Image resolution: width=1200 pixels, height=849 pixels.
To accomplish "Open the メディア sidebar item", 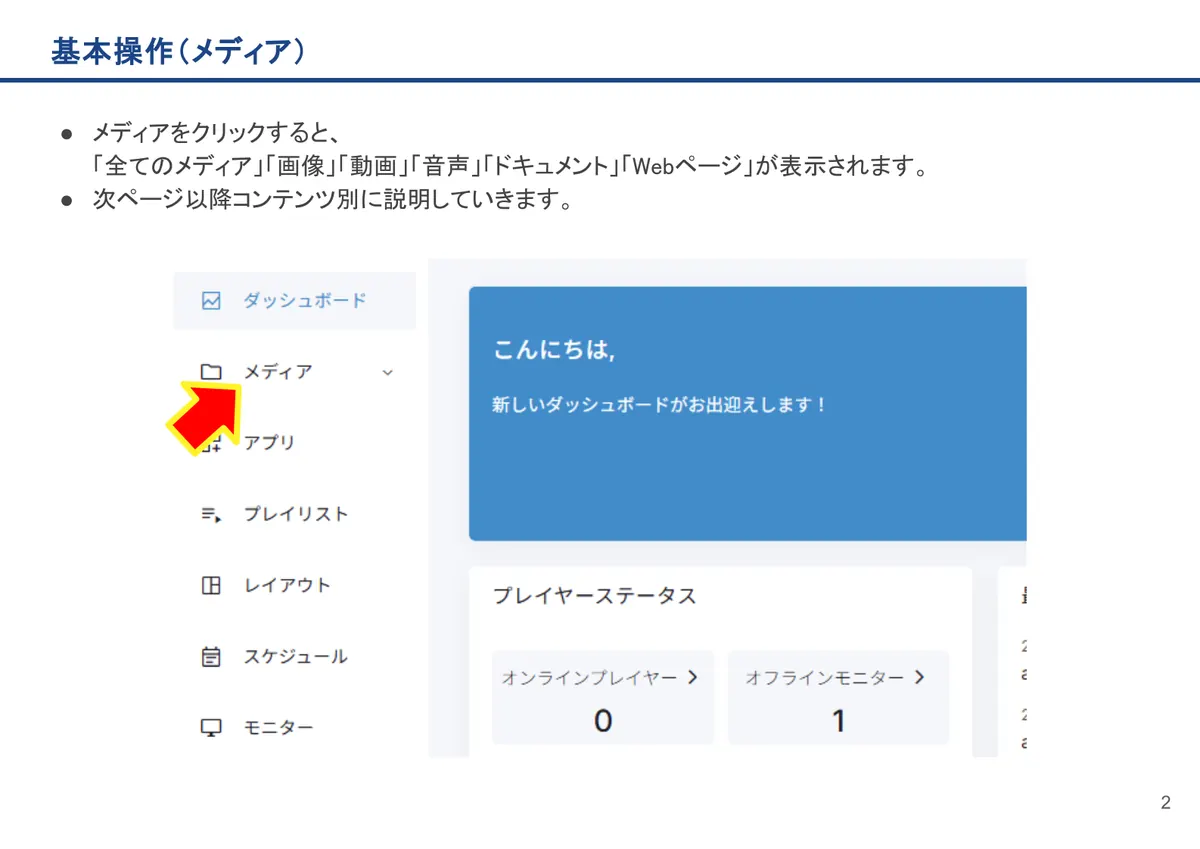I will coord(294,372).
